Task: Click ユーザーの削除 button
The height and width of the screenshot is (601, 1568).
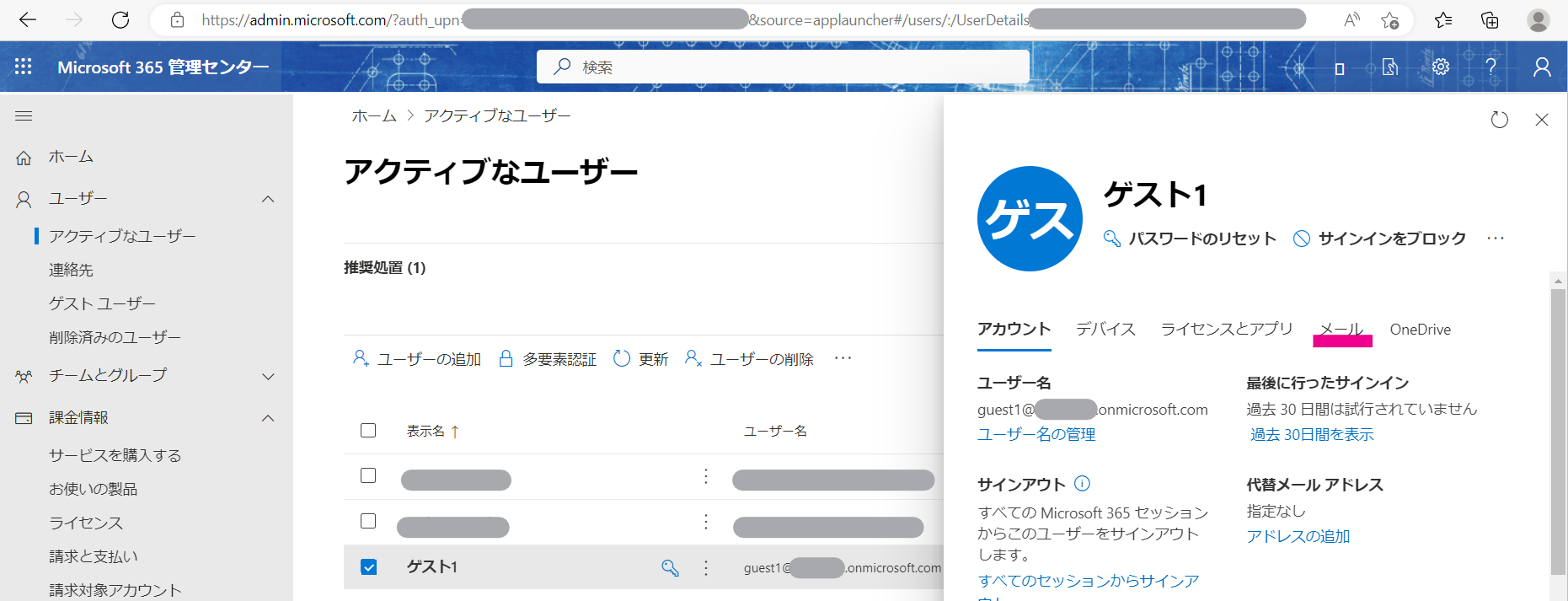Action: pos(749,359)
